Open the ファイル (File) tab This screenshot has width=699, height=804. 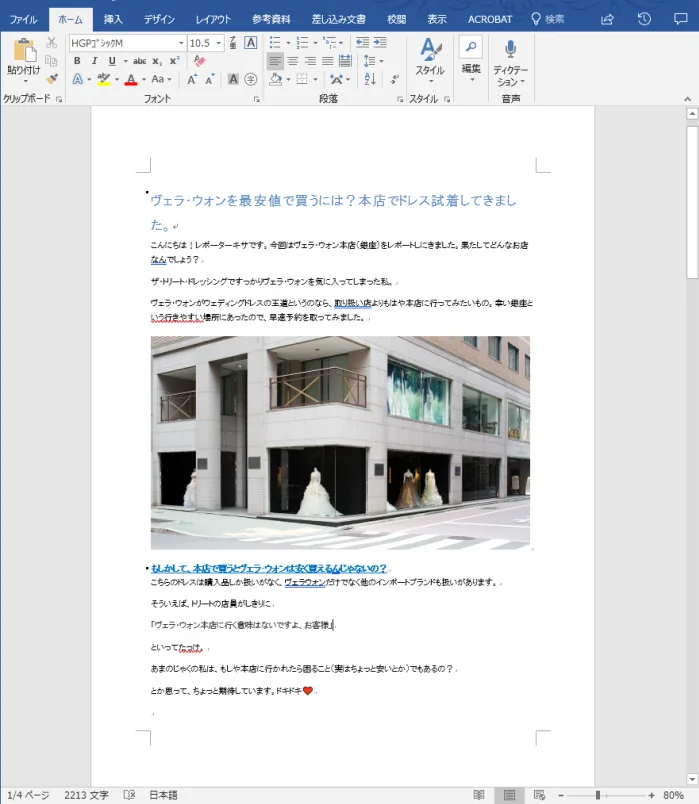(x=24, y=19)
